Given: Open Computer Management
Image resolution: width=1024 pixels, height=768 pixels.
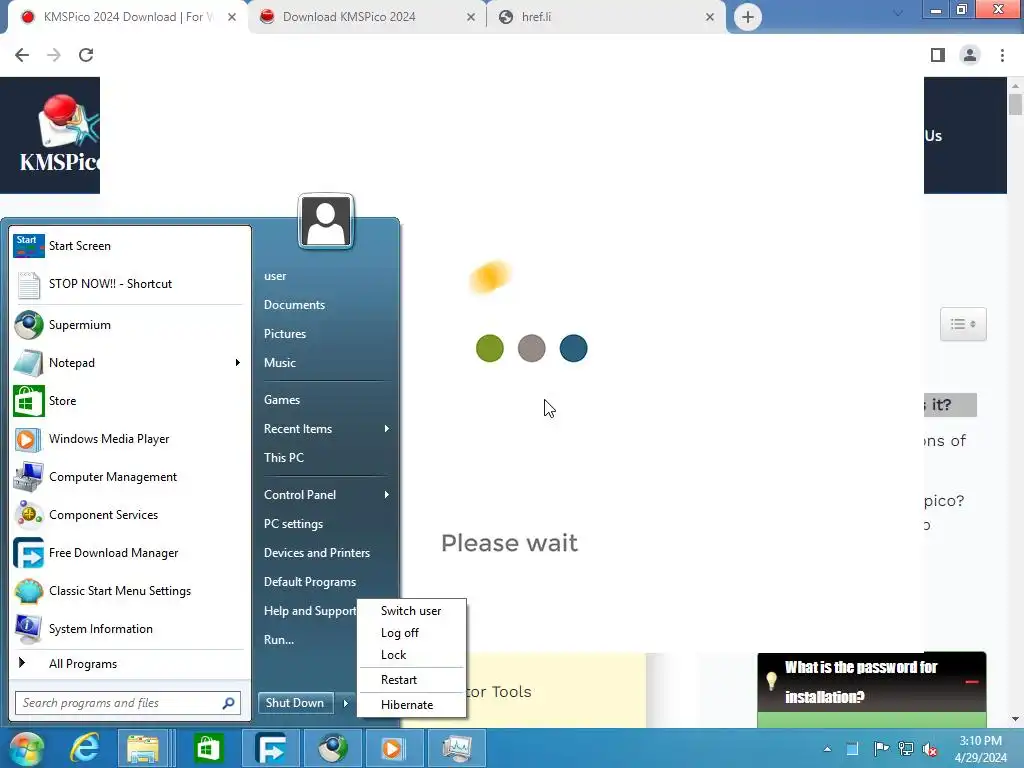Looking at the screenshot, I should tap(129, 477).
